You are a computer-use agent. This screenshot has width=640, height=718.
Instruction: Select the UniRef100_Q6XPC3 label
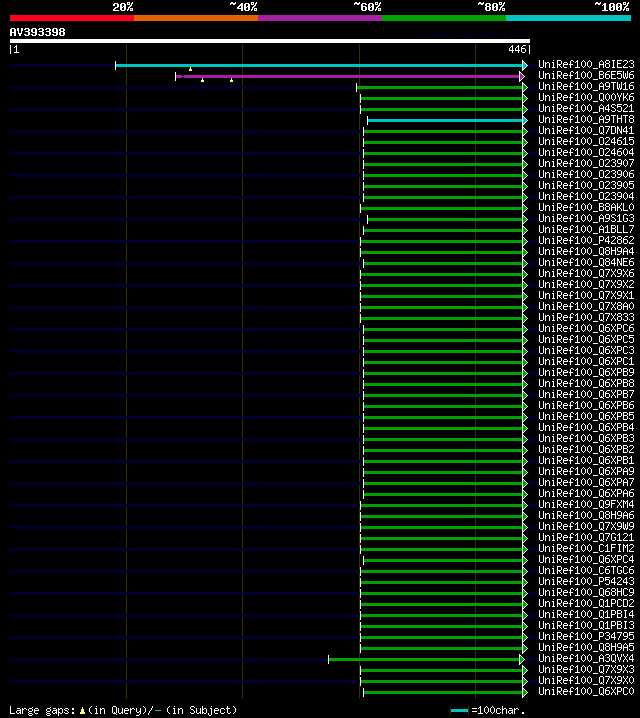586,350
